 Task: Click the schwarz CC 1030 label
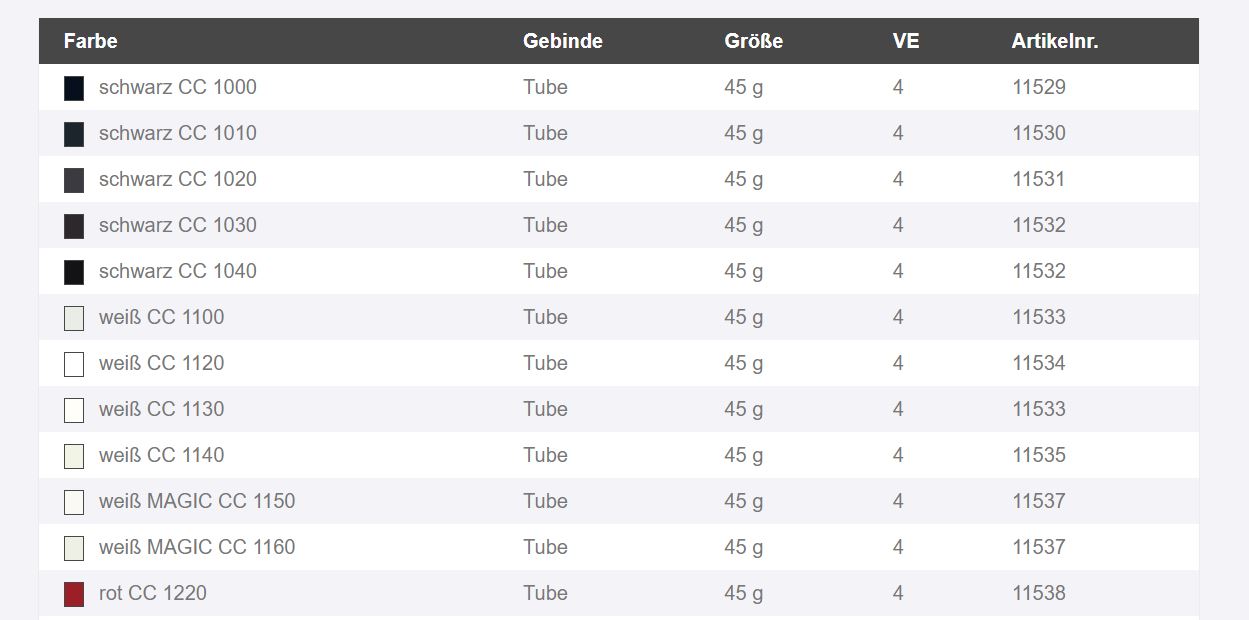(178, 225)
